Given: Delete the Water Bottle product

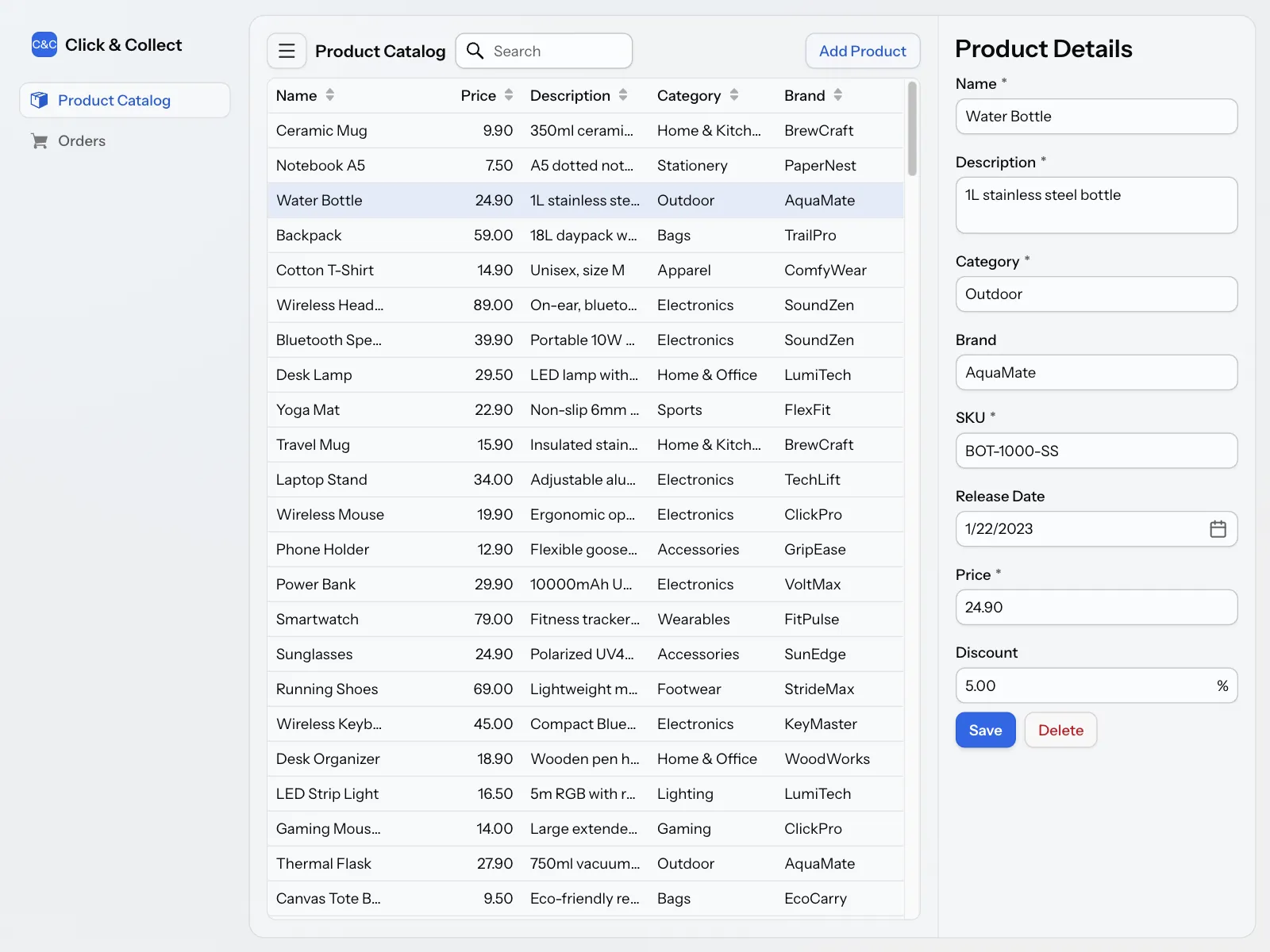Looking at the screenshot, I should [x=1060, y=730].
